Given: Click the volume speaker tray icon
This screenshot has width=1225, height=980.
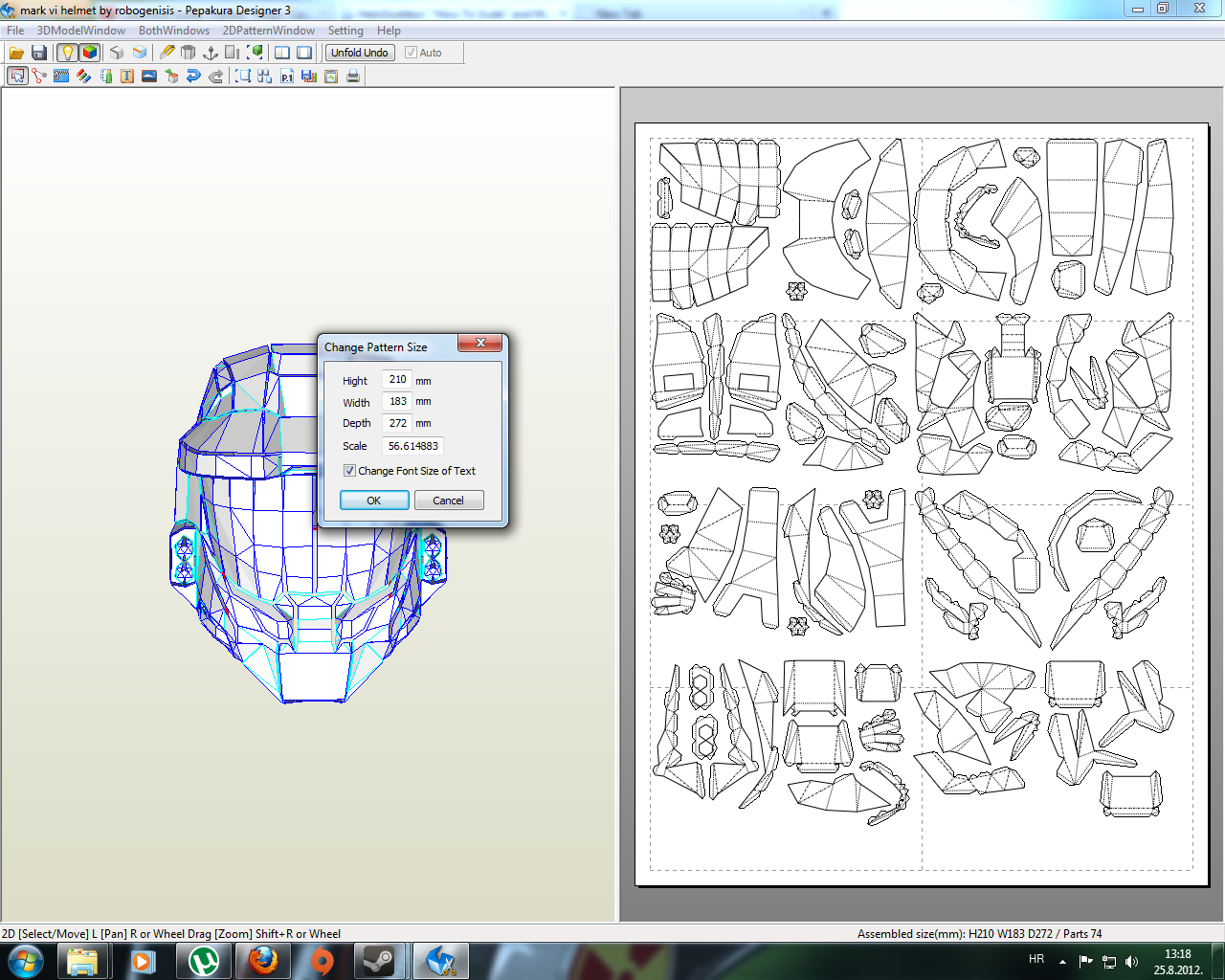Looking at the screenshot, I should click(1132, 961).
